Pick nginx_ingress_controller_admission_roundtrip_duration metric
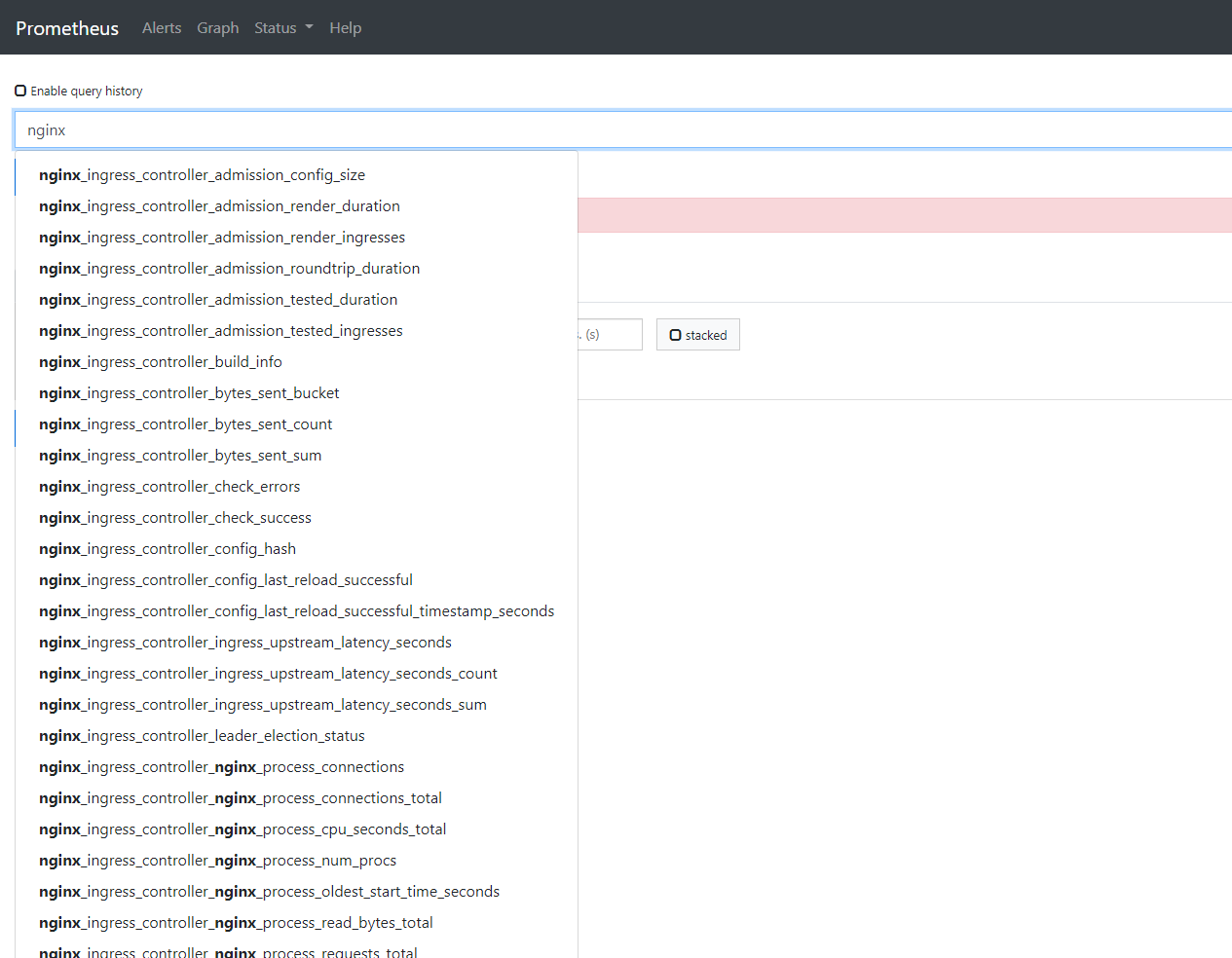 [297, 269]
